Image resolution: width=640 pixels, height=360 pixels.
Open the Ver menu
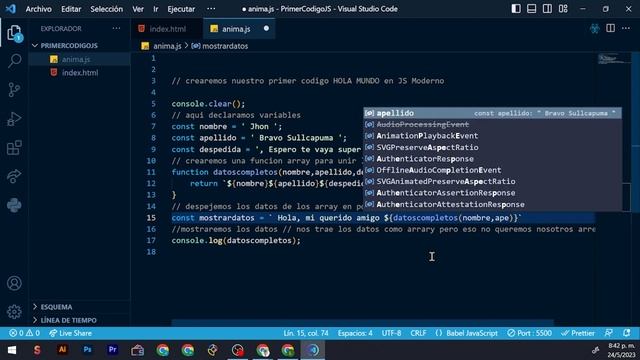click(138, 9)
